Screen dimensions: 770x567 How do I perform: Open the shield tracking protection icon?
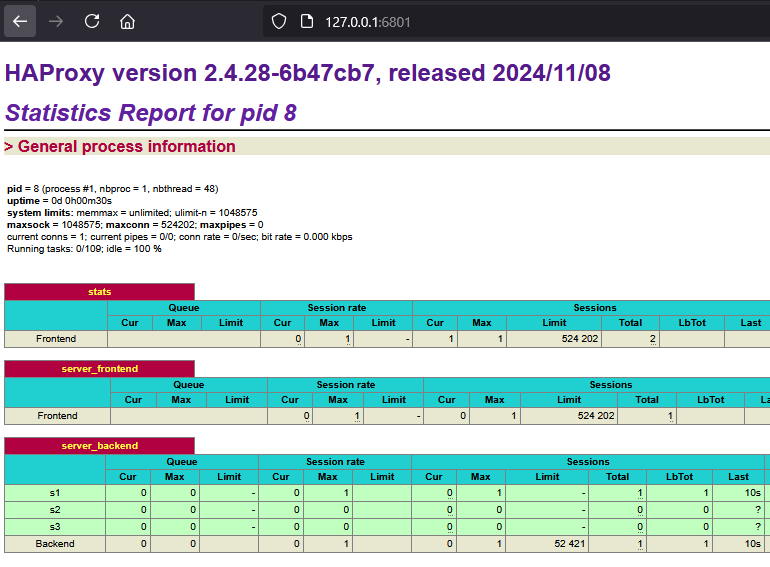[279, 22]
